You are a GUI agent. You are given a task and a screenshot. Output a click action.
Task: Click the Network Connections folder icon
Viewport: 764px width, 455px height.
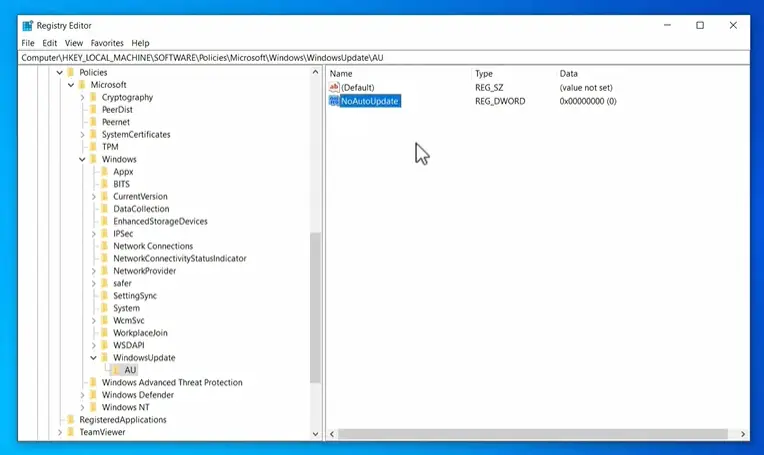tap(104, 246)
